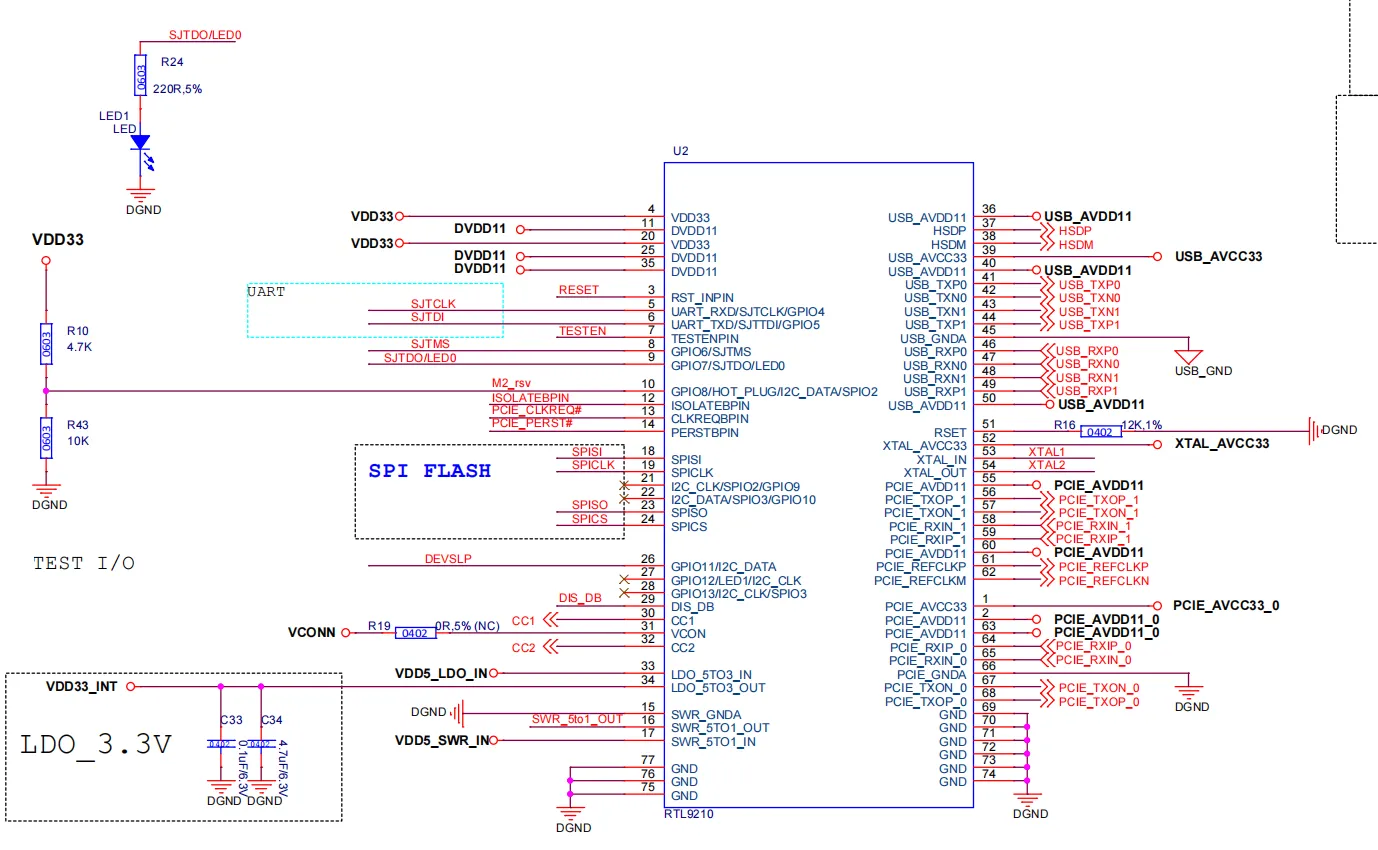Select the R10 4.7K resistor symbol
Screen dimensions: 1378x850
pyautogui.click(x=45, y=343)
